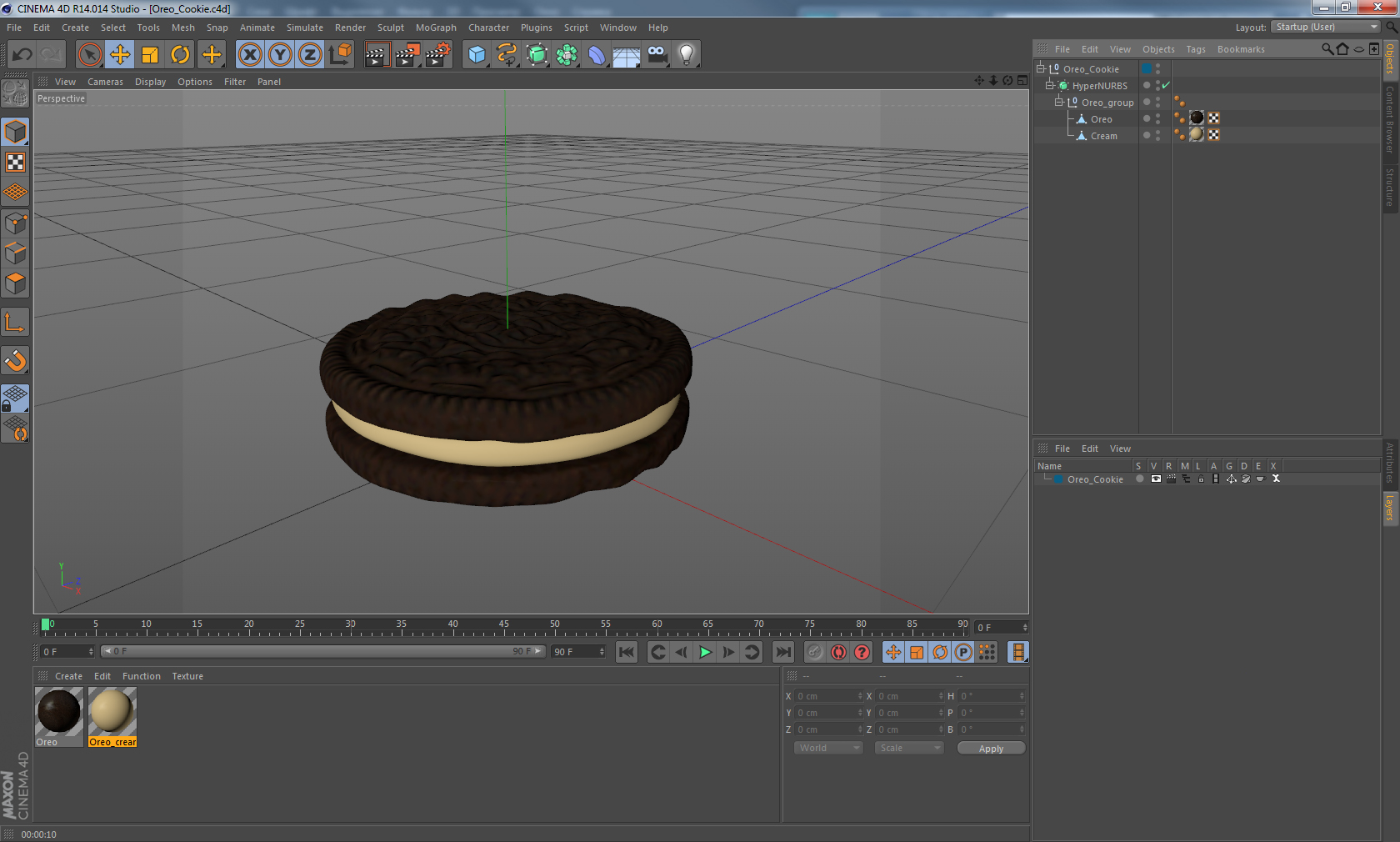Open material manager Texture menu
Image resolution: width=1400 pixels, height=842 pixels.
tap(187, 676)
